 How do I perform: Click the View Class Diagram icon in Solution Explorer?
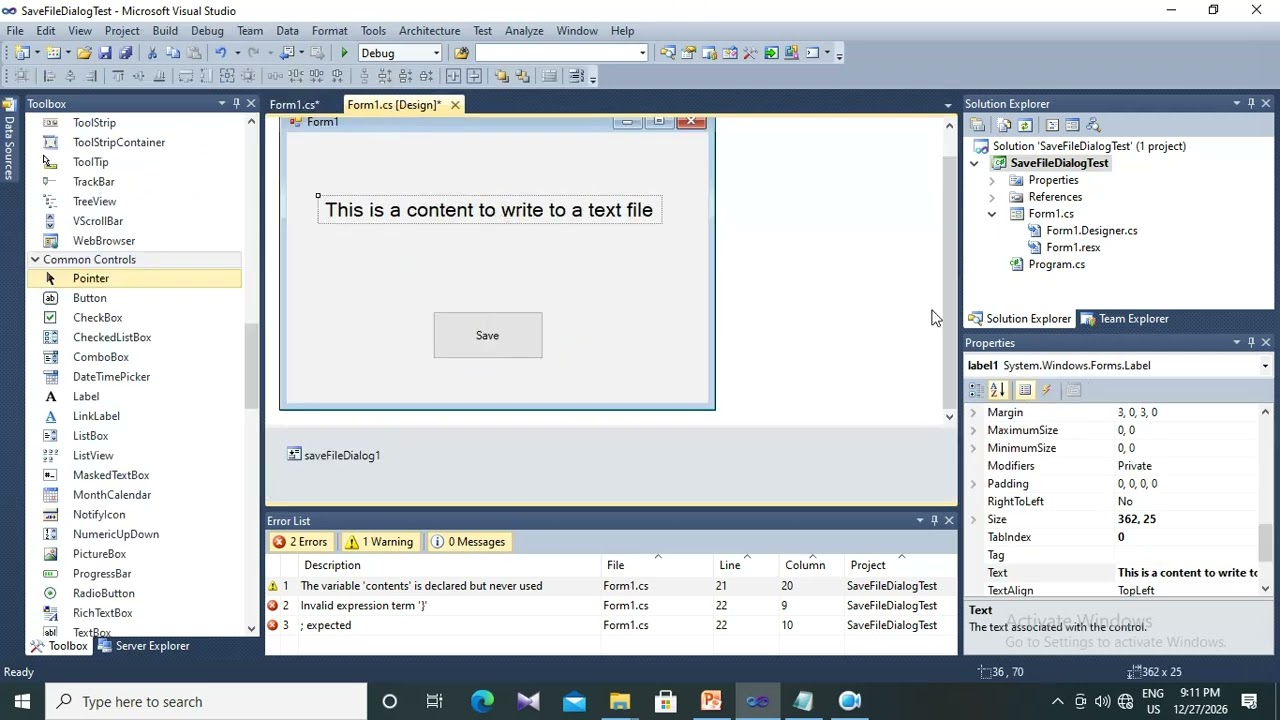click(1093, 125)
